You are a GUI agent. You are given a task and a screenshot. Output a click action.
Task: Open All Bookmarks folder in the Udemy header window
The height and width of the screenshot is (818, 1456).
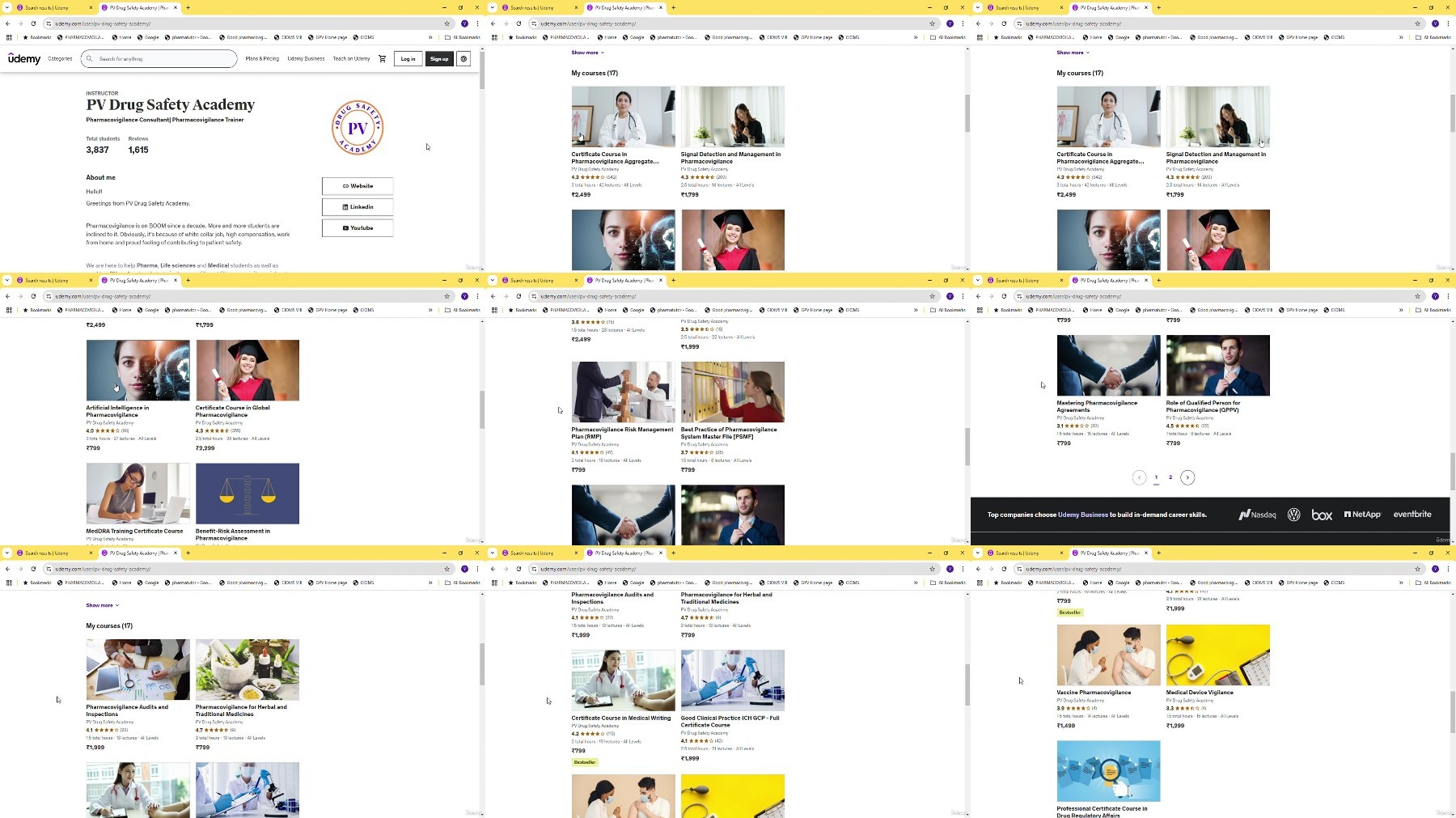coord(463,37)
